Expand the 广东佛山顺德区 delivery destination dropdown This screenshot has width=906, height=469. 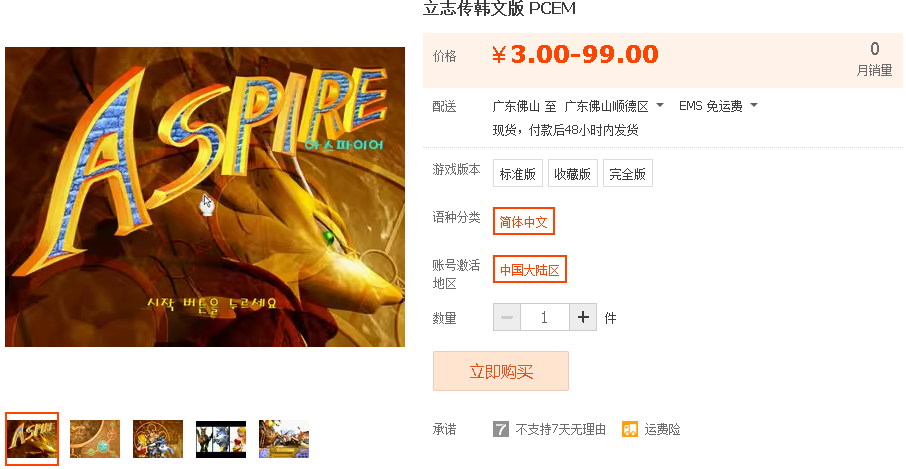tap(614, 106)
